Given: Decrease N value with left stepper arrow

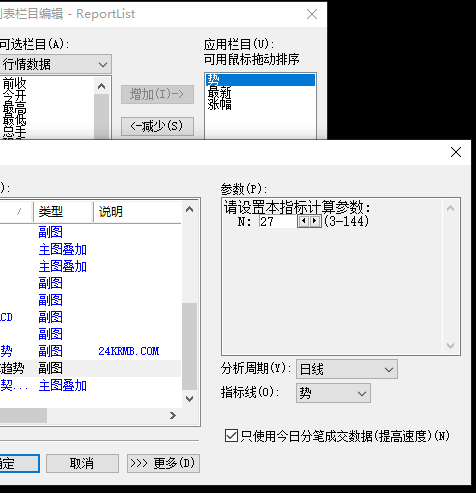Looking at the screenshot, I should [x=303, y=221].
